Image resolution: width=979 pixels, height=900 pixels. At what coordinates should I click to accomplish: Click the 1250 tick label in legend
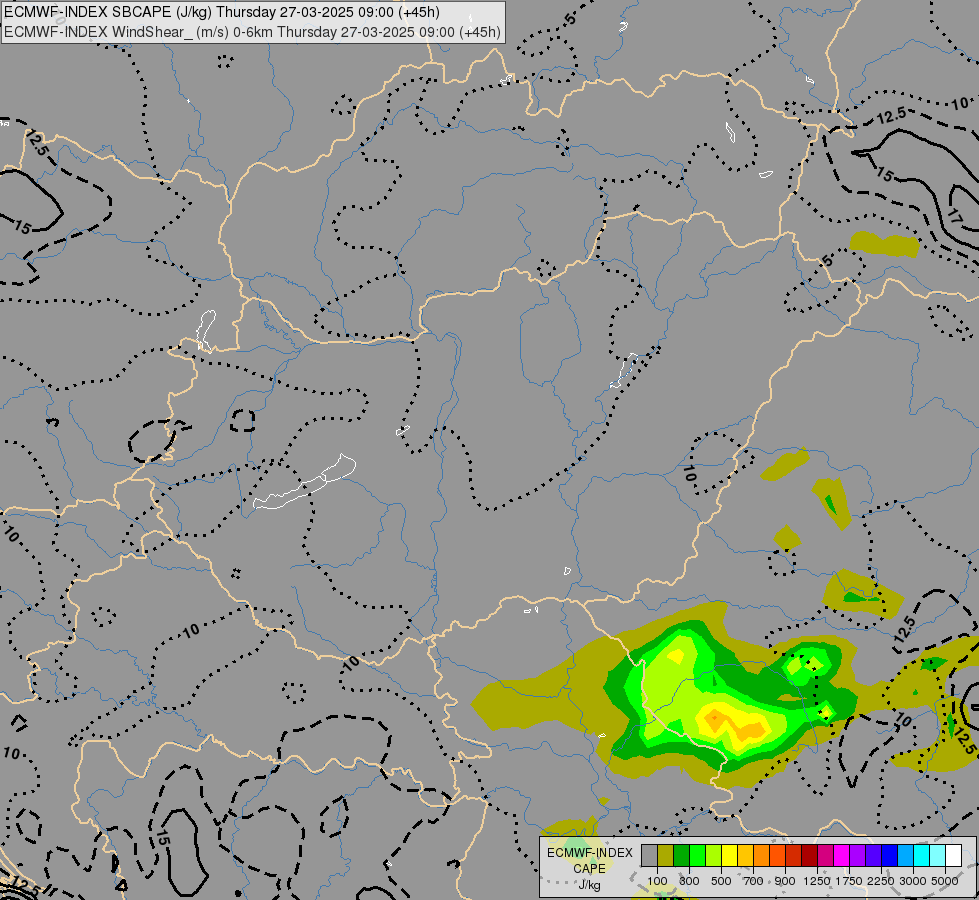817,881
